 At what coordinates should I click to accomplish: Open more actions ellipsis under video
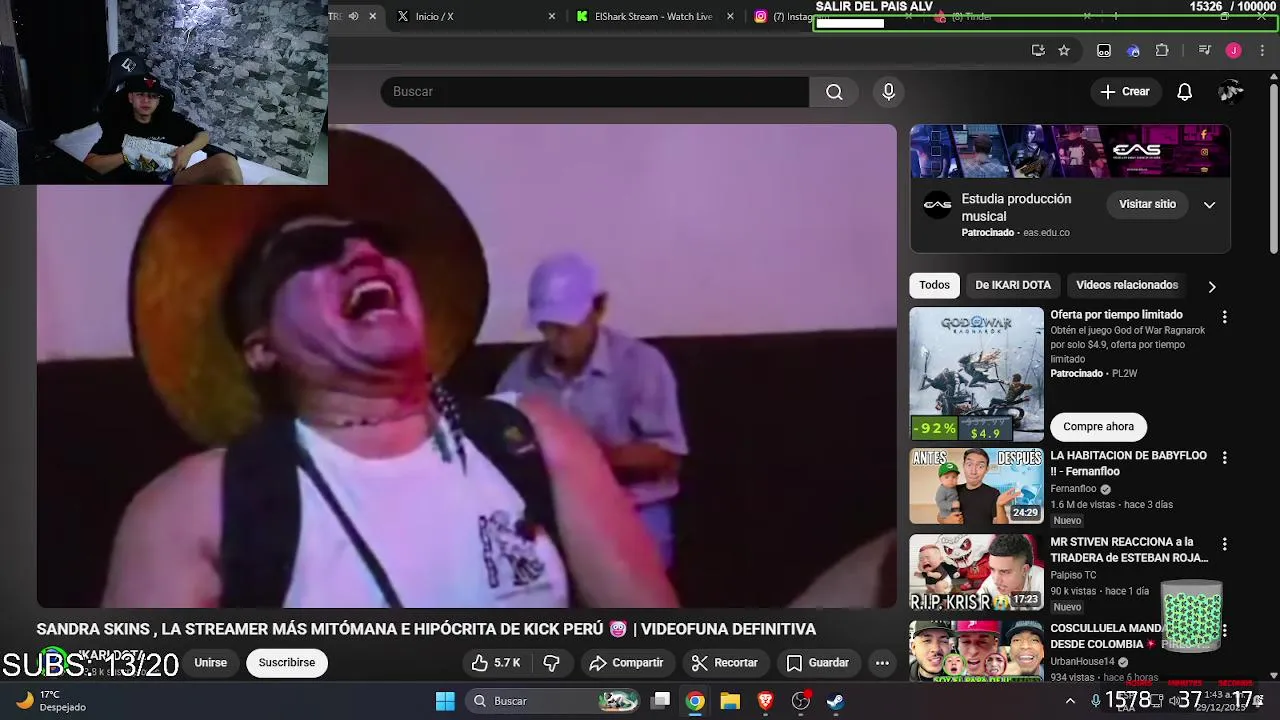[x=882, y=662]
